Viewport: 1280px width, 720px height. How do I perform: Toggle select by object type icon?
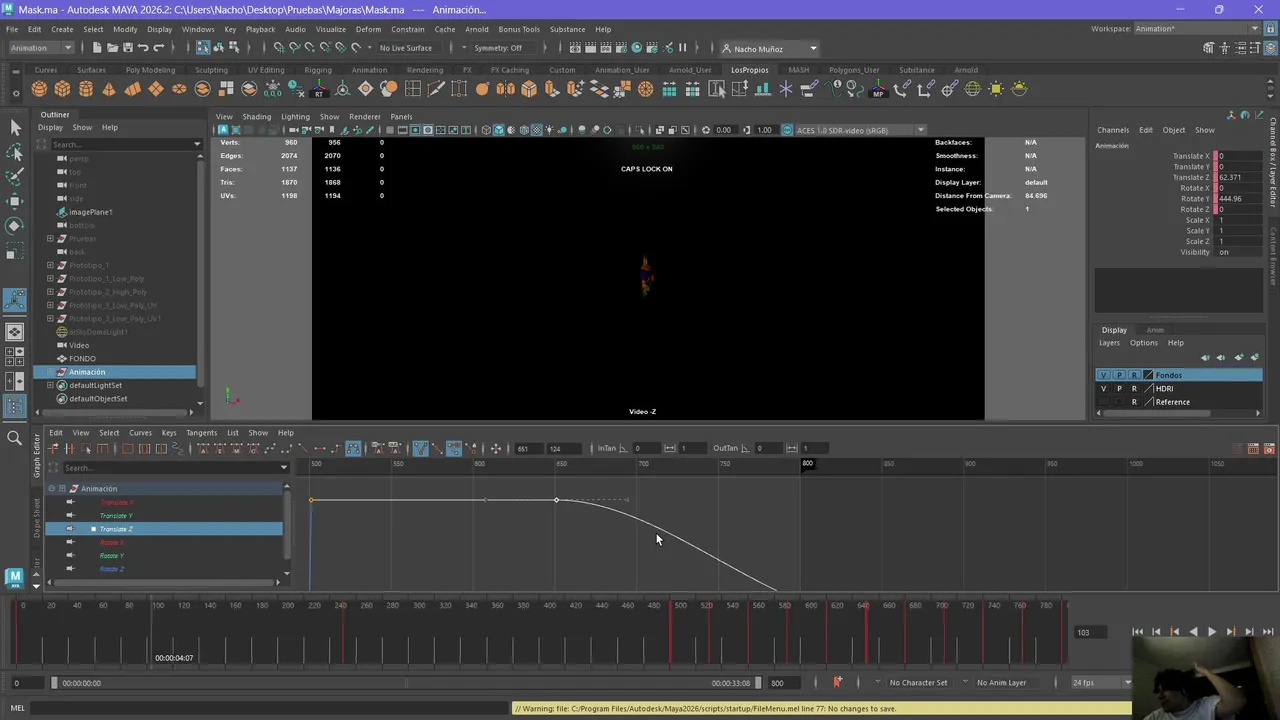pos(220,48)
